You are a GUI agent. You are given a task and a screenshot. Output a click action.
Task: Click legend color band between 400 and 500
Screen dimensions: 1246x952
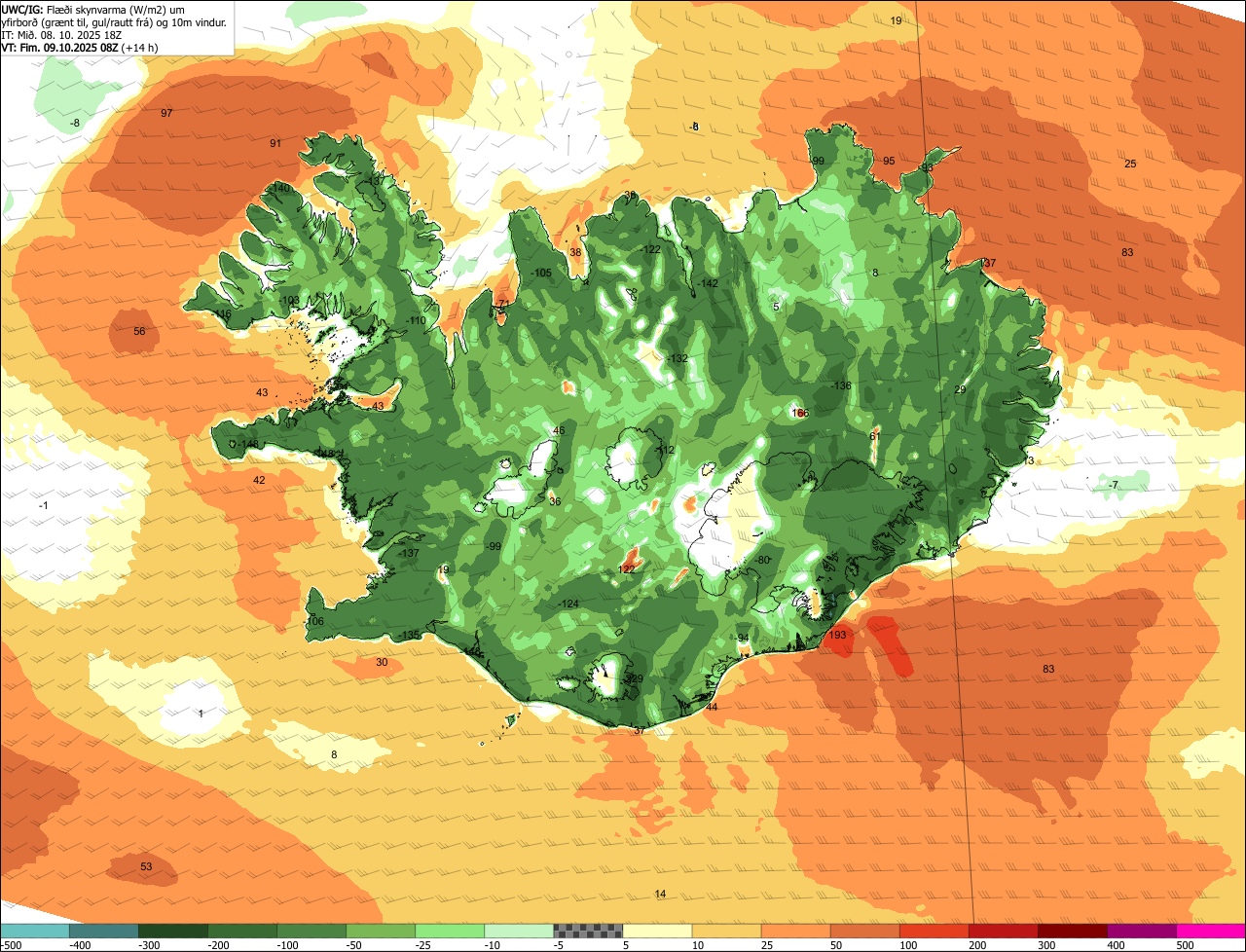pyautogui.click(x=1141, y=931)
